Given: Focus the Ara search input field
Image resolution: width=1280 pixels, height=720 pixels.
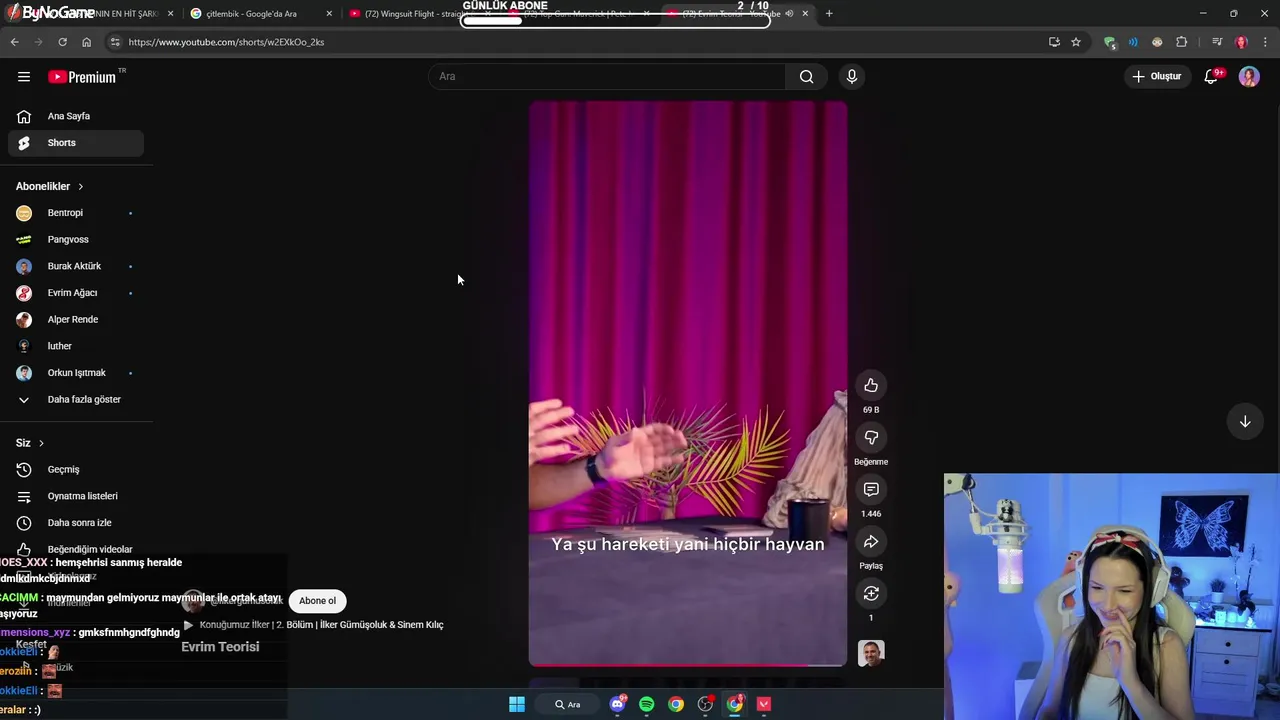Looking at the screenshot, I should pyautogui.click(x=607, y=77).
